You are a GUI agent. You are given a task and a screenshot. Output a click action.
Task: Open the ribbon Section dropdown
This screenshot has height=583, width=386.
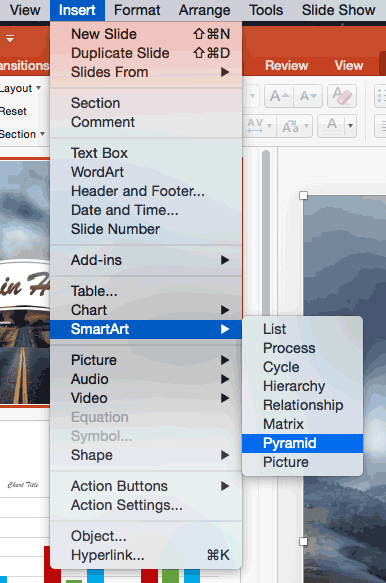pos(22,134)
